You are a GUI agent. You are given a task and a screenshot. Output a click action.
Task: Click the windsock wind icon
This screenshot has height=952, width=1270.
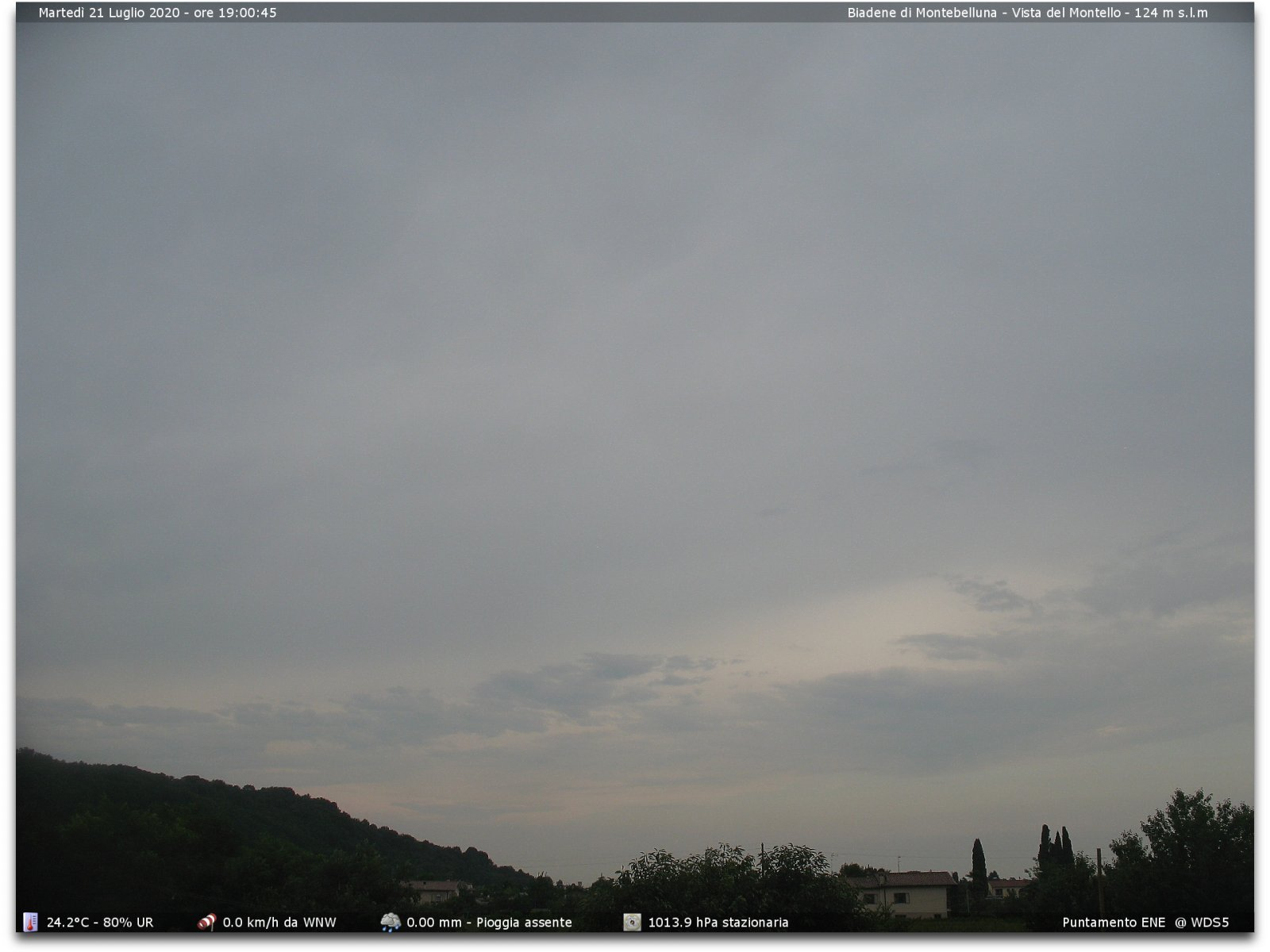click(207, 922)
